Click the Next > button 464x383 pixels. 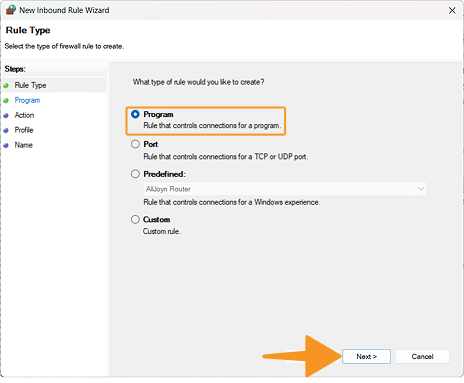tap(366, 357)
